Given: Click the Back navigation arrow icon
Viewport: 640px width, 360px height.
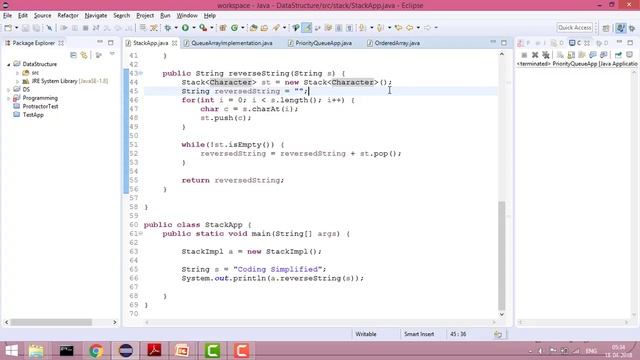Looking at the screenshot, I should pyautogui.click(x=409, y=28).
